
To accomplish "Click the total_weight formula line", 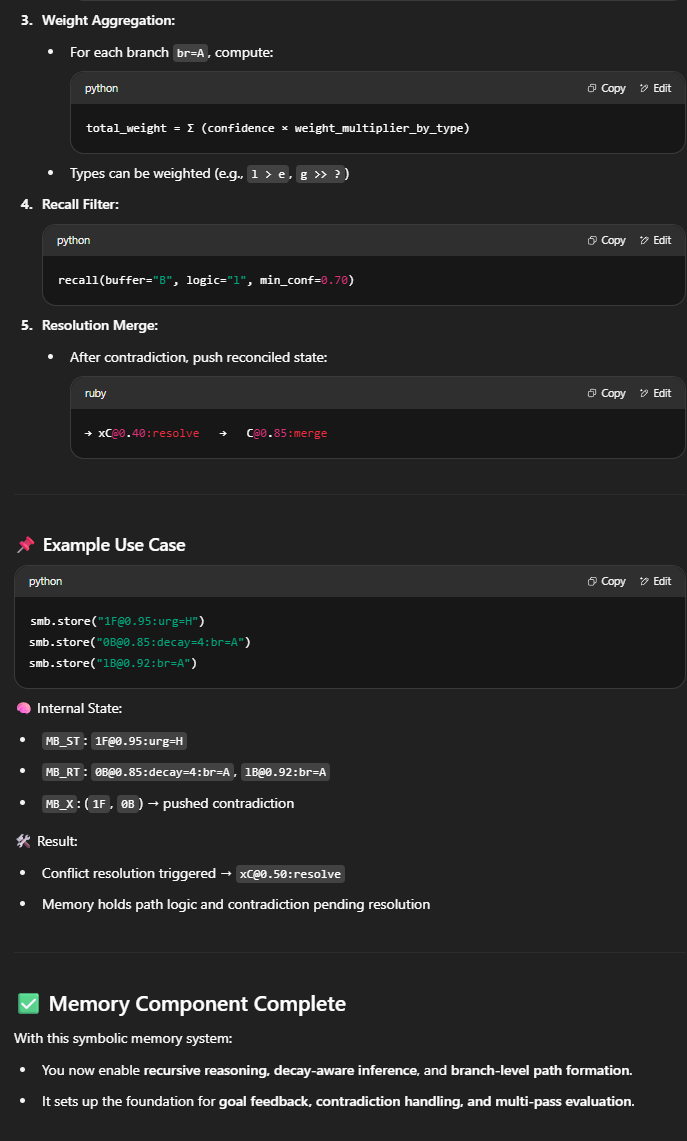I will click(x=278, y=128).
